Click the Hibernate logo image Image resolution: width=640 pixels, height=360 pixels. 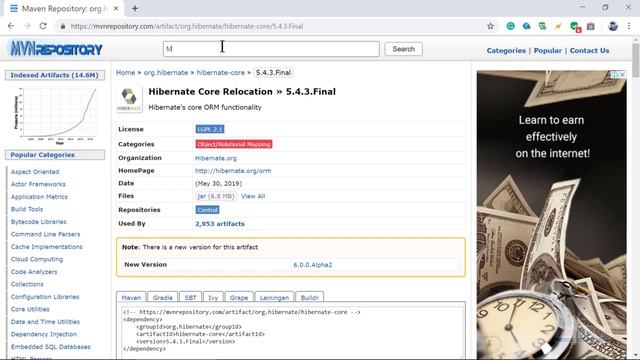click(129, 99)
